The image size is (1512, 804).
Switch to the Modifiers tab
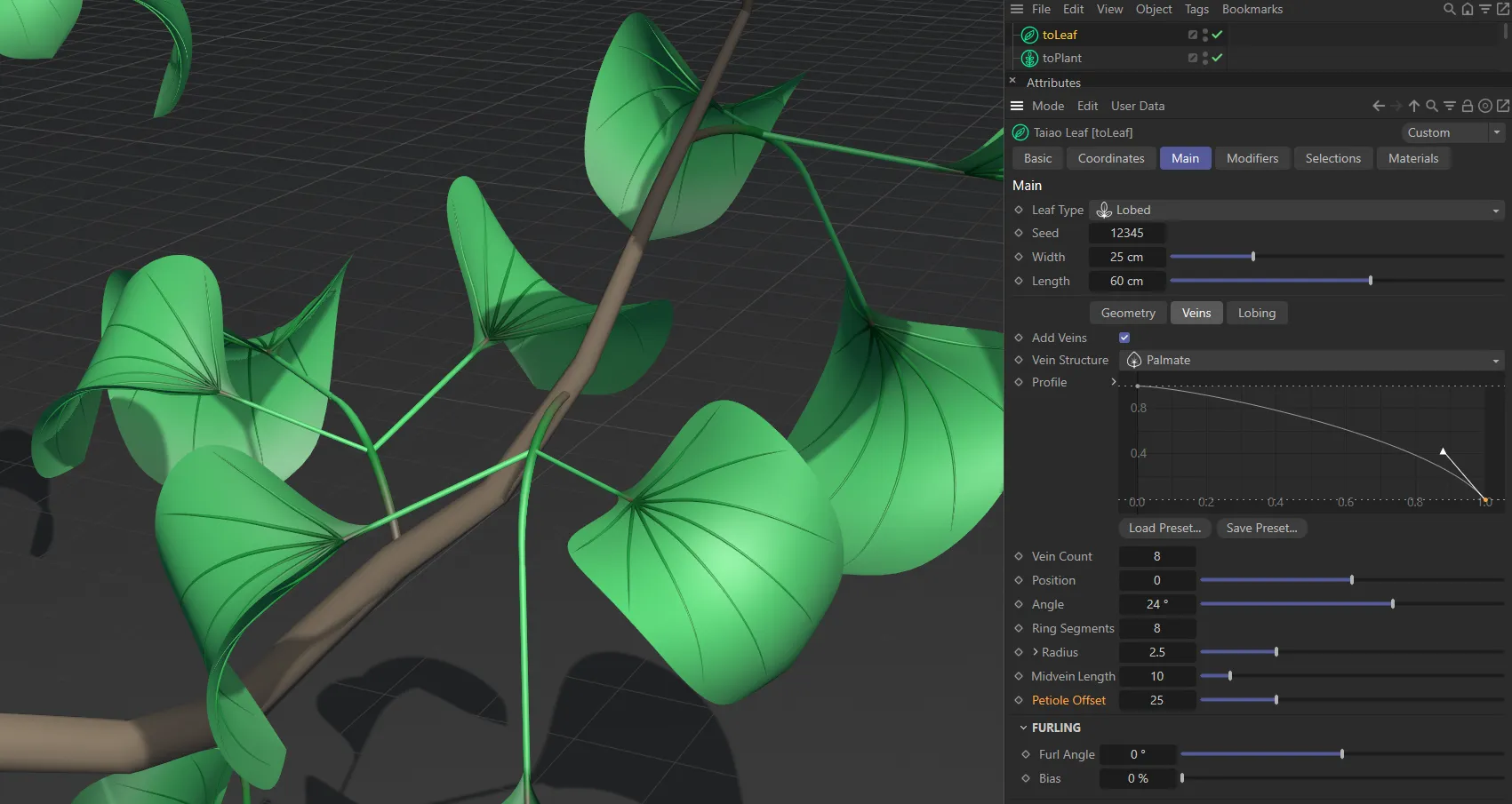(x=1252, y=158)
